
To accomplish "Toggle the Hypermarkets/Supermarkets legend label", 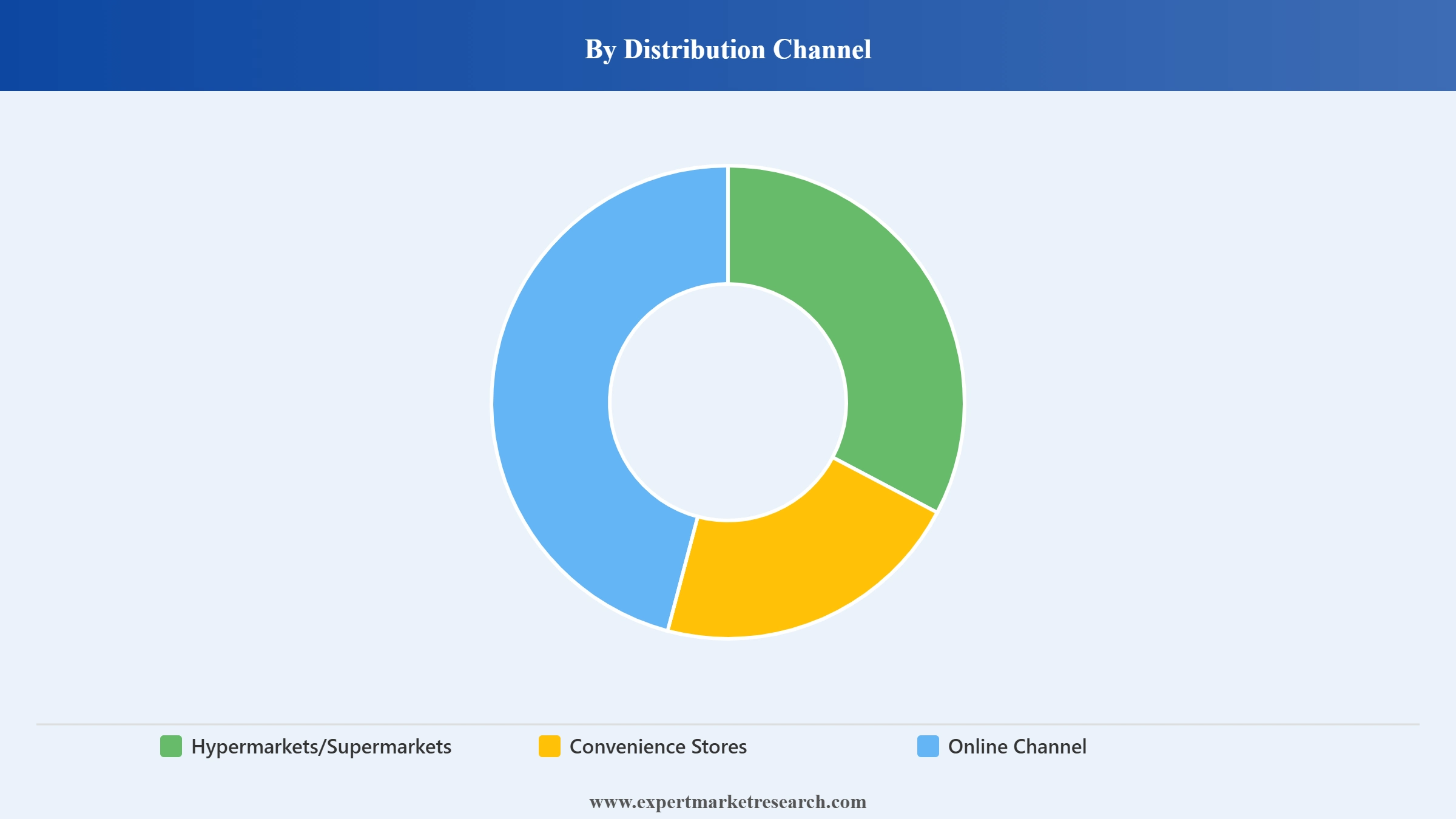I will [x=321, y=747].
